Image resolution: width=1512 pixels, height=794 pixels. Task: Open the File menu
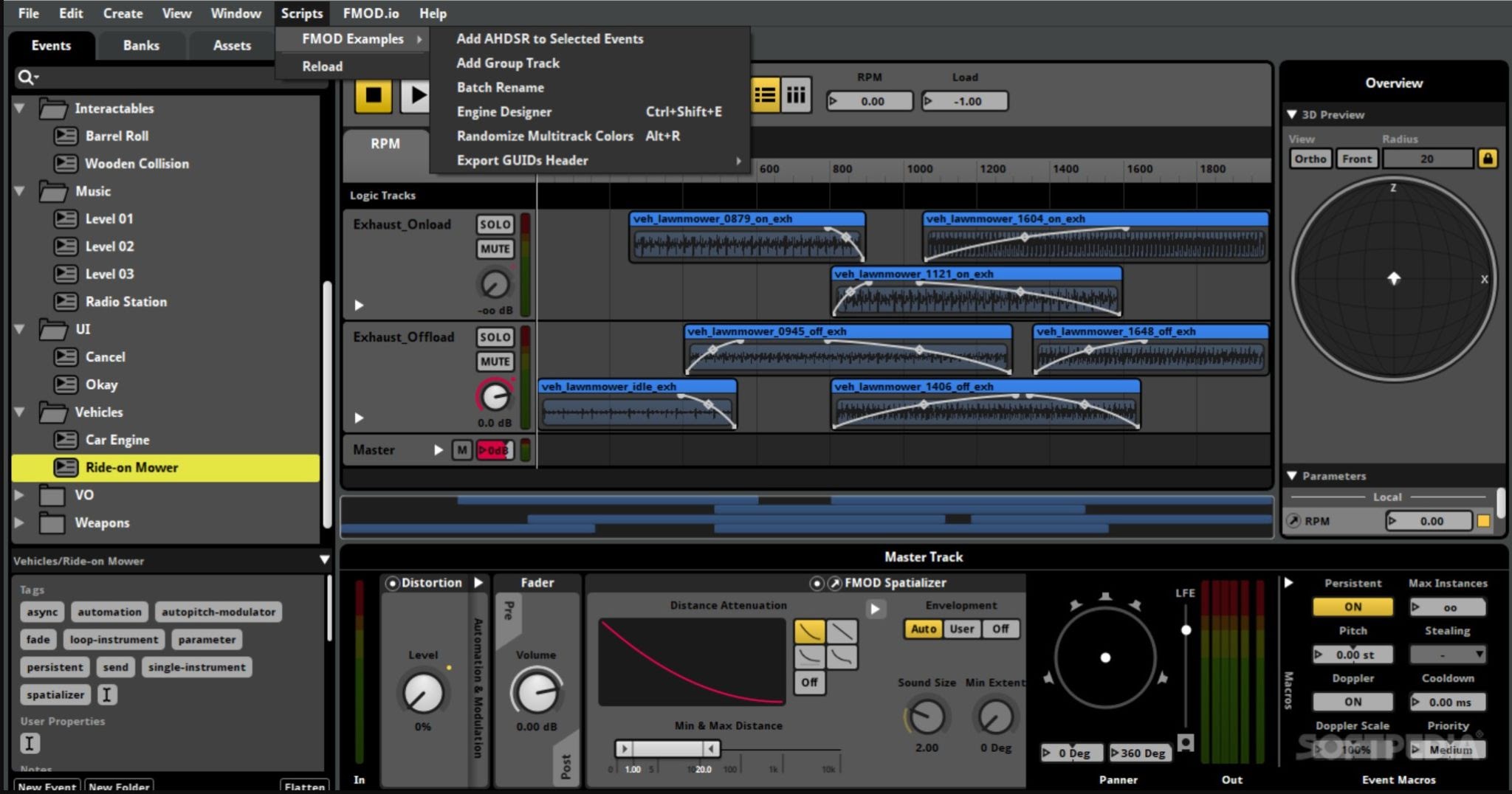coord(28,13)
